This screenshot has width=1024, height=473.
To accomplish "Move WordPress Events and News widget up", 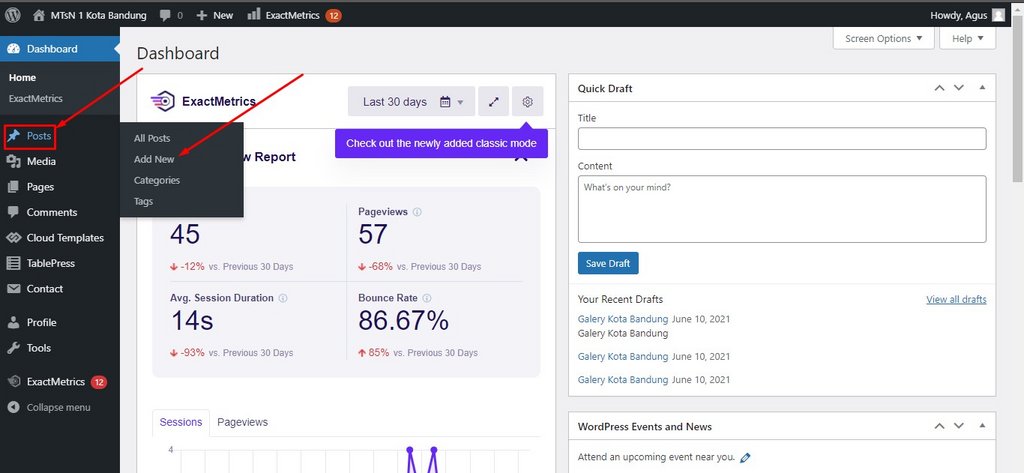I will tap(939, 426).
